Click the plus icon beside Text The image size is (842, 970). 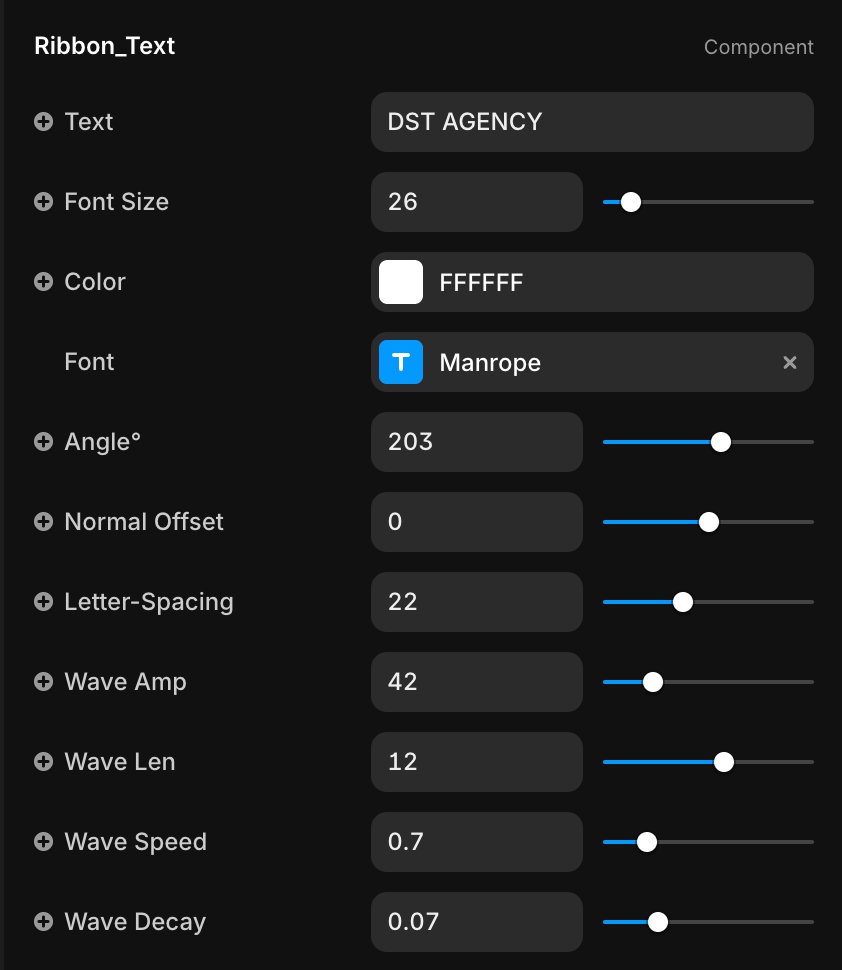tap(43, 122)
